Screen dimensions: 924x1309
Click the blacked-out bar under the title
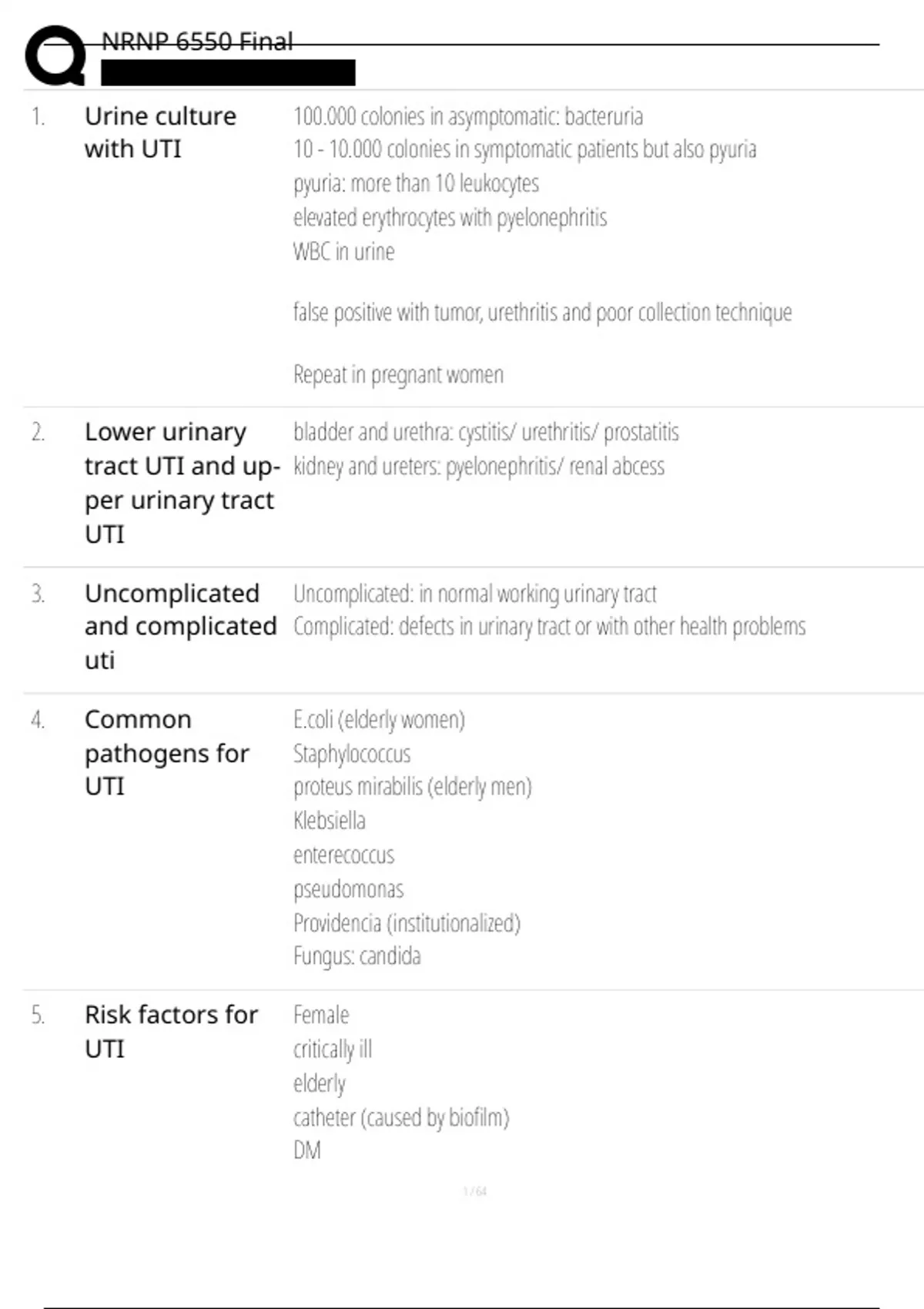(x=228, y=72)
